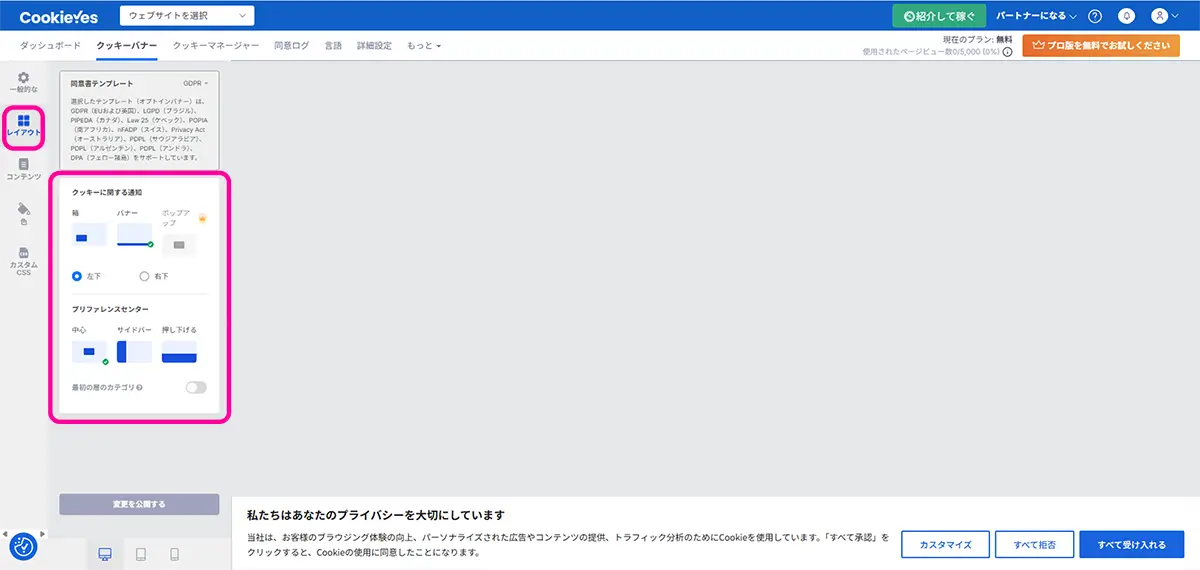Open the 一般的な general settings gear icon

pyautogui.click(x=23, y=77)
